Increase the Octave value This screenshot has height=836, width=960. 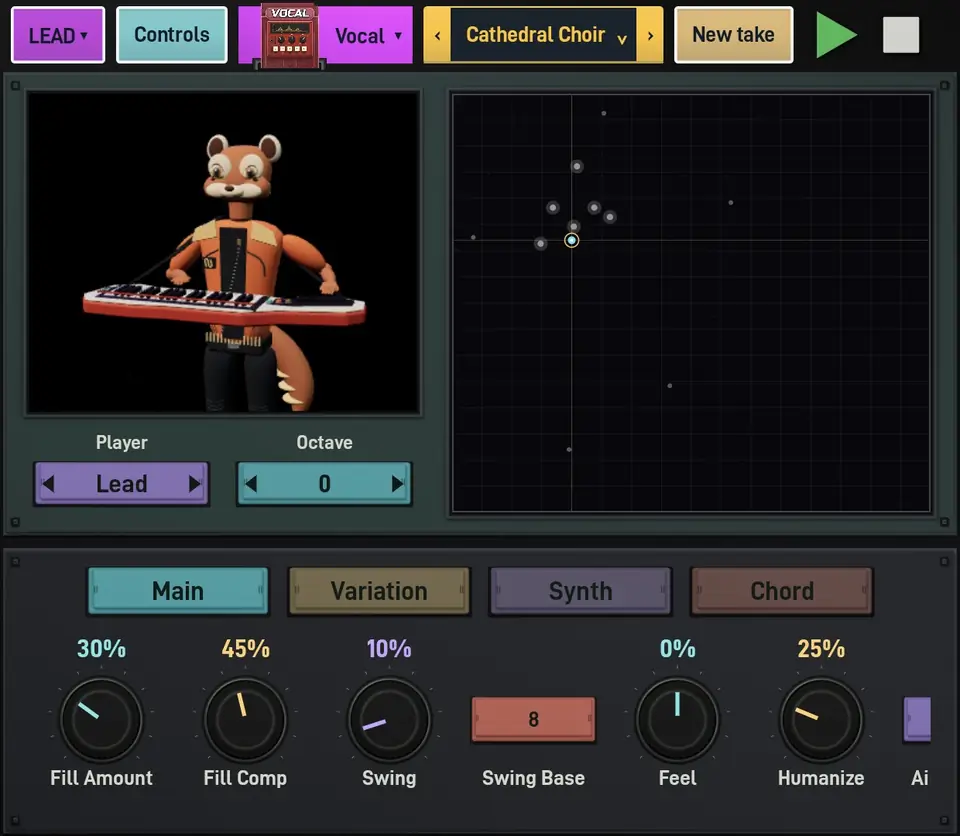pyautogui.click(x=397, y=484)
